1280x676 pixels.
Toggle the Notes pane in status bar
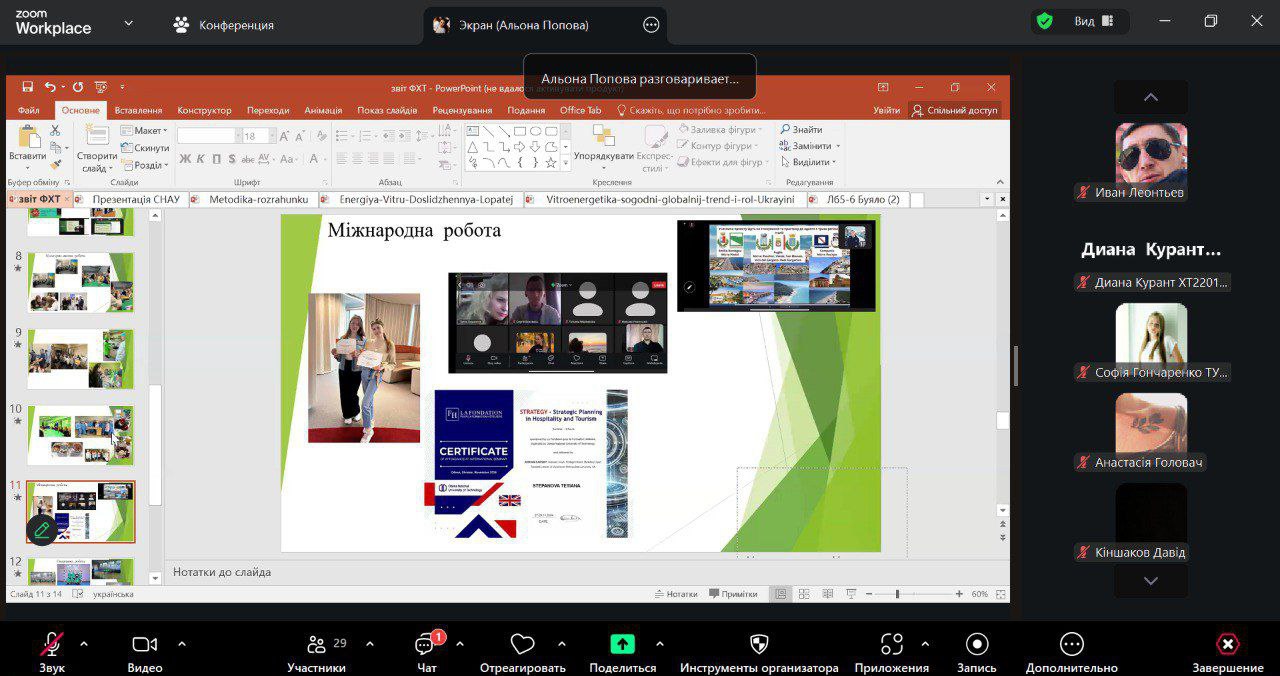[x=681, y=594]
